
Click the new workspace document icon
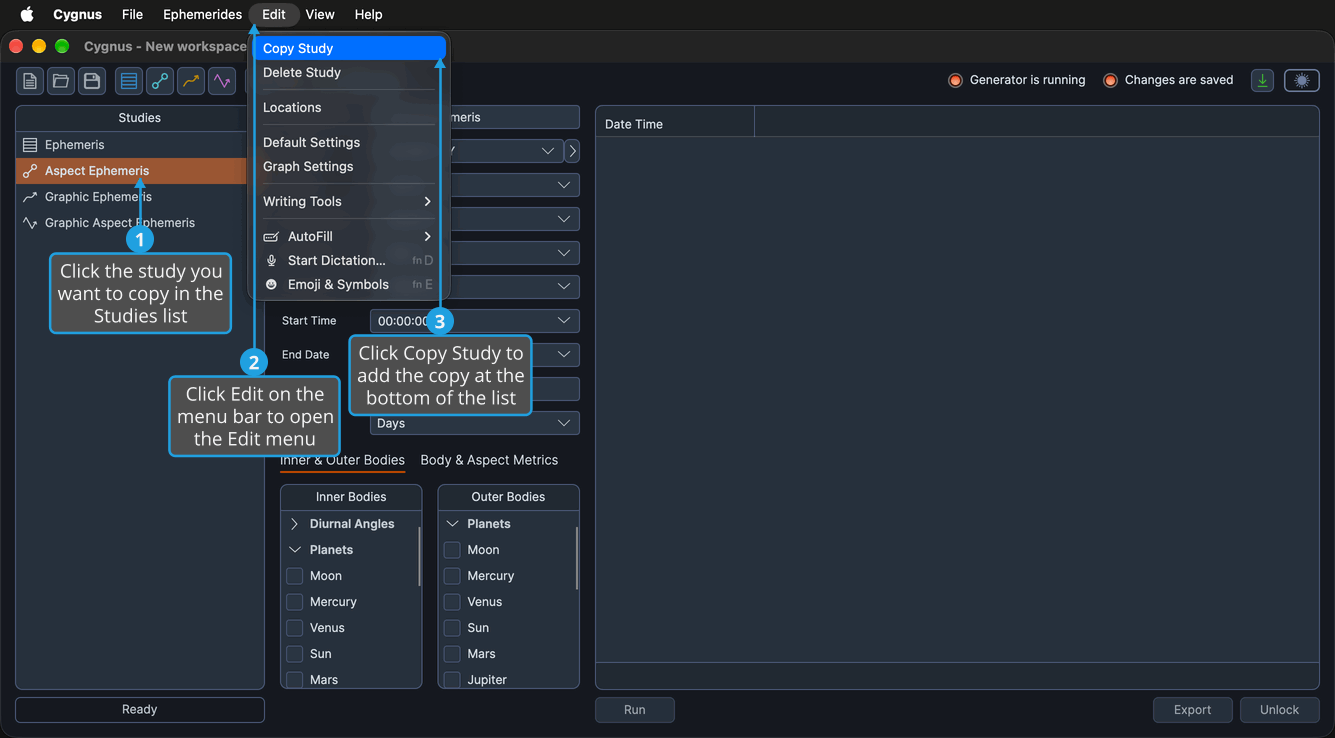(30, 81)
